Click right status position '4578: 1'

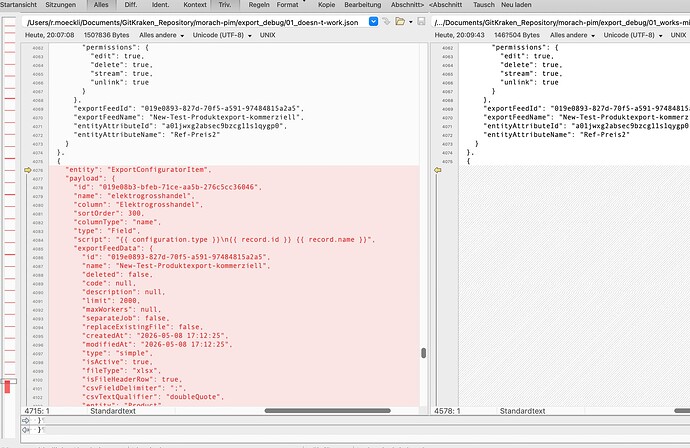pyautogui.click(x=447, y=411)
